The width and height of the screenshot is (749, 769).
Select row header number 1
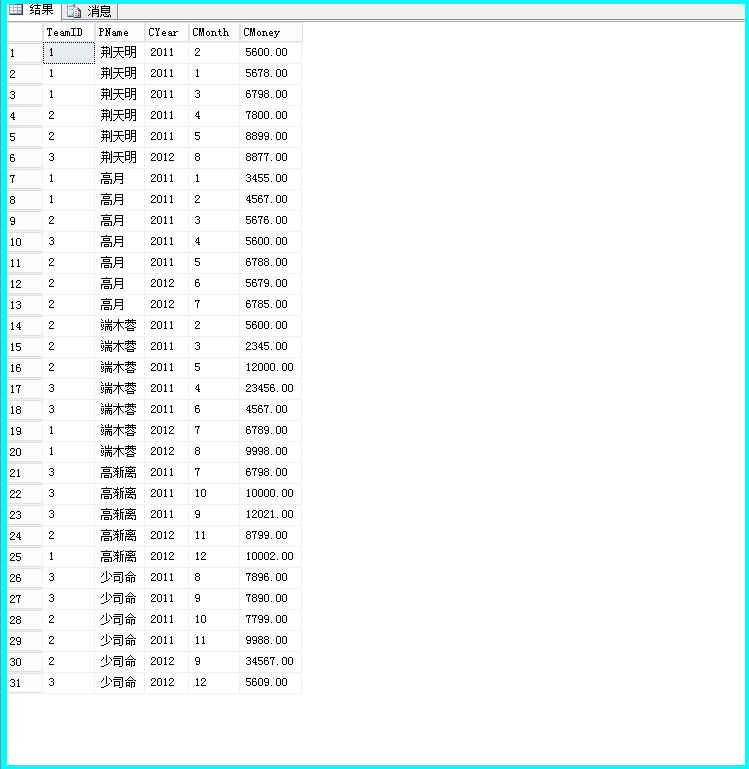(x=25, y=53)
